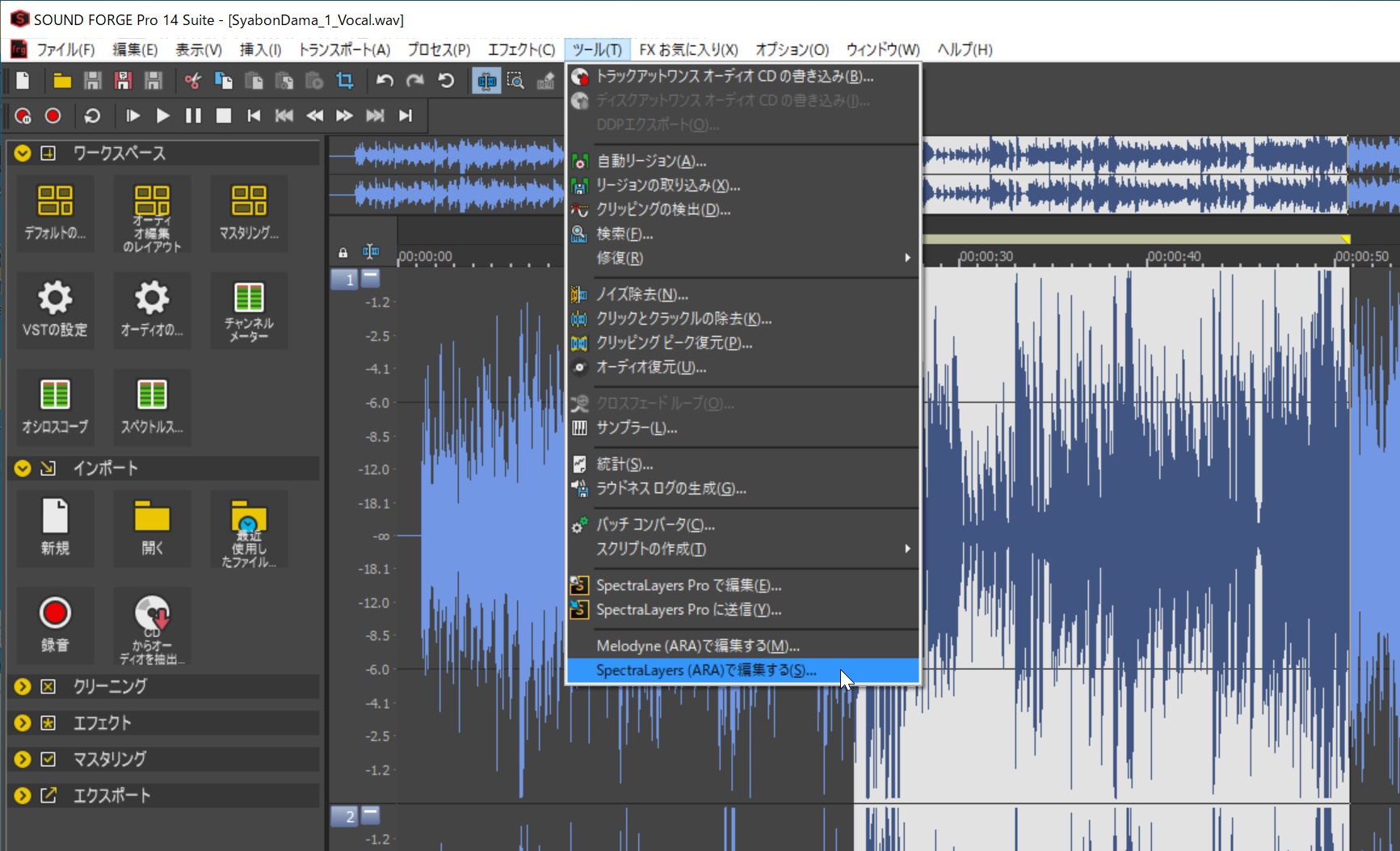The width and height of the screenshot is (1400, 851).
Task: Go to end of the file
Action: click(406, 116)
